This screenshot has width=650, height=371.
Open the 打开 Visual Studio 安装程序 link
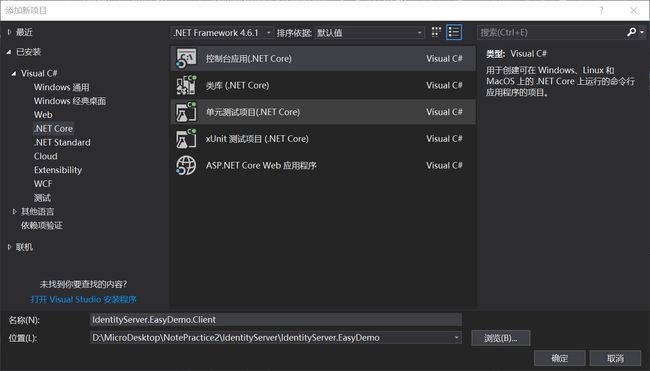click(83, 299)
